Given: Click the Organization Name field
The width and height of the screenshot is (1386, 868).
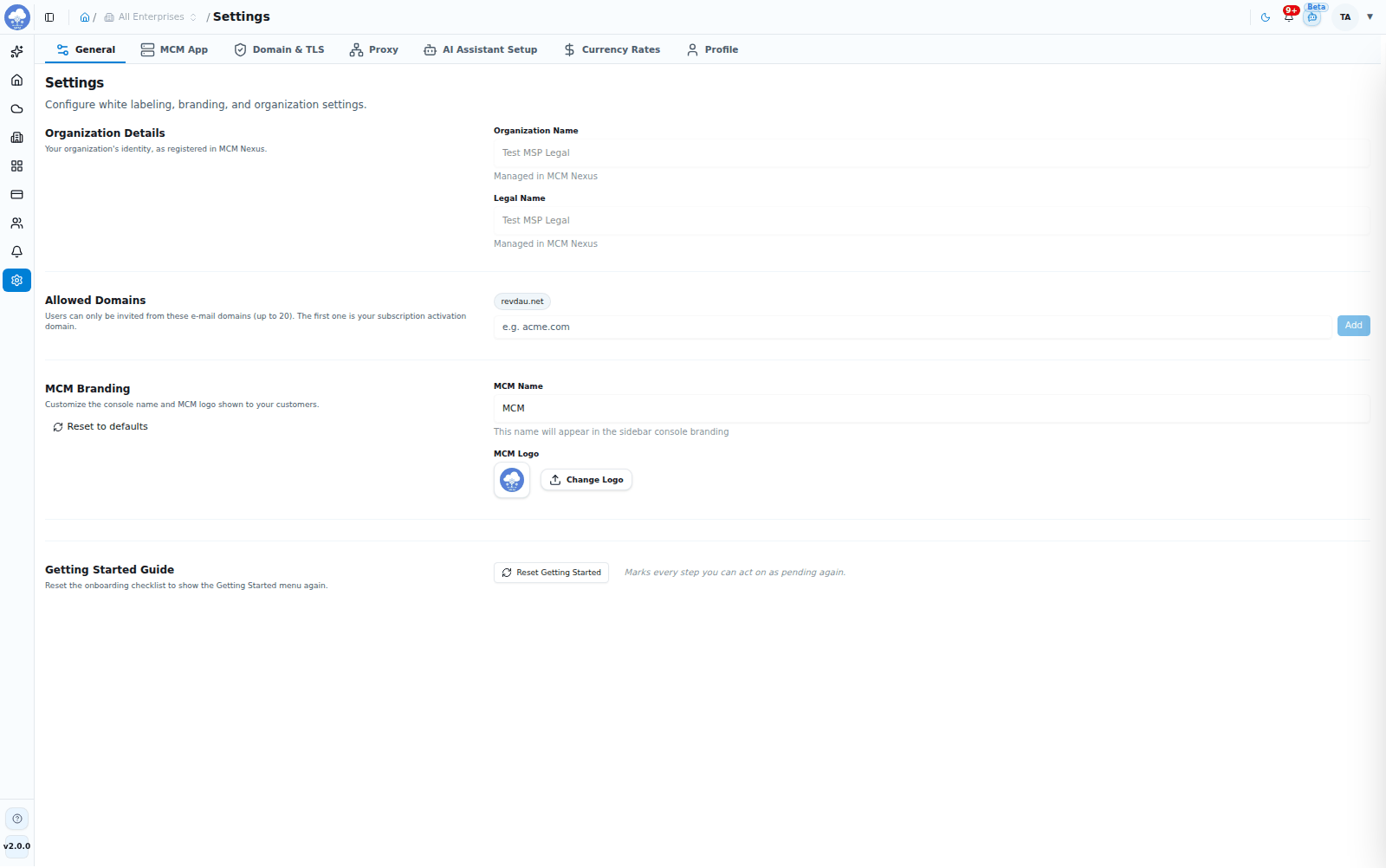Looking at the screenshot, I should [932, 153].
